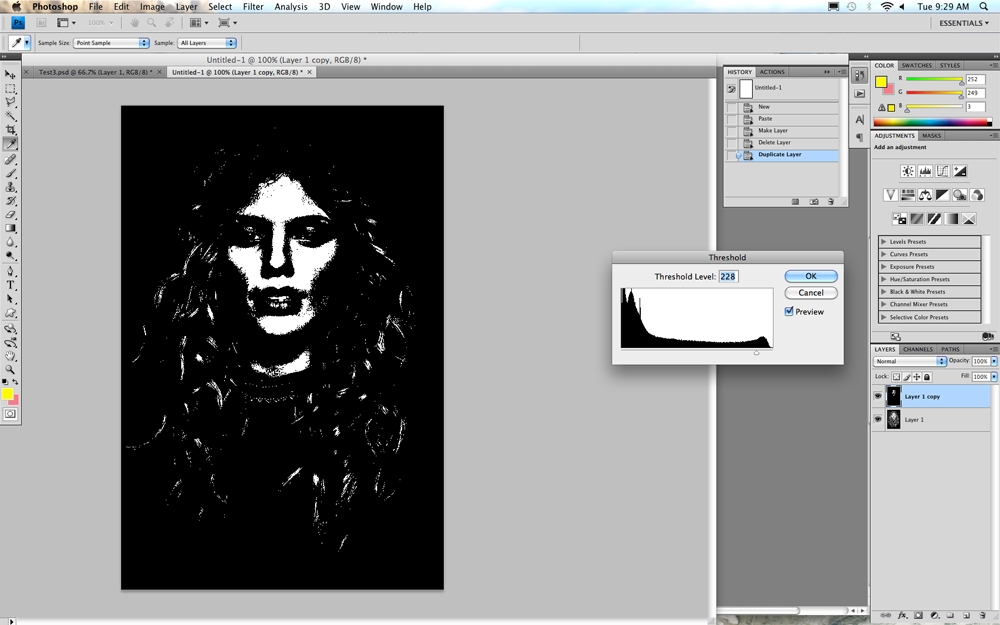Image resolution: width=1000 pixels, height=625 pixels.
Task: Select the Eraser tool
Action: click(10, 215)
